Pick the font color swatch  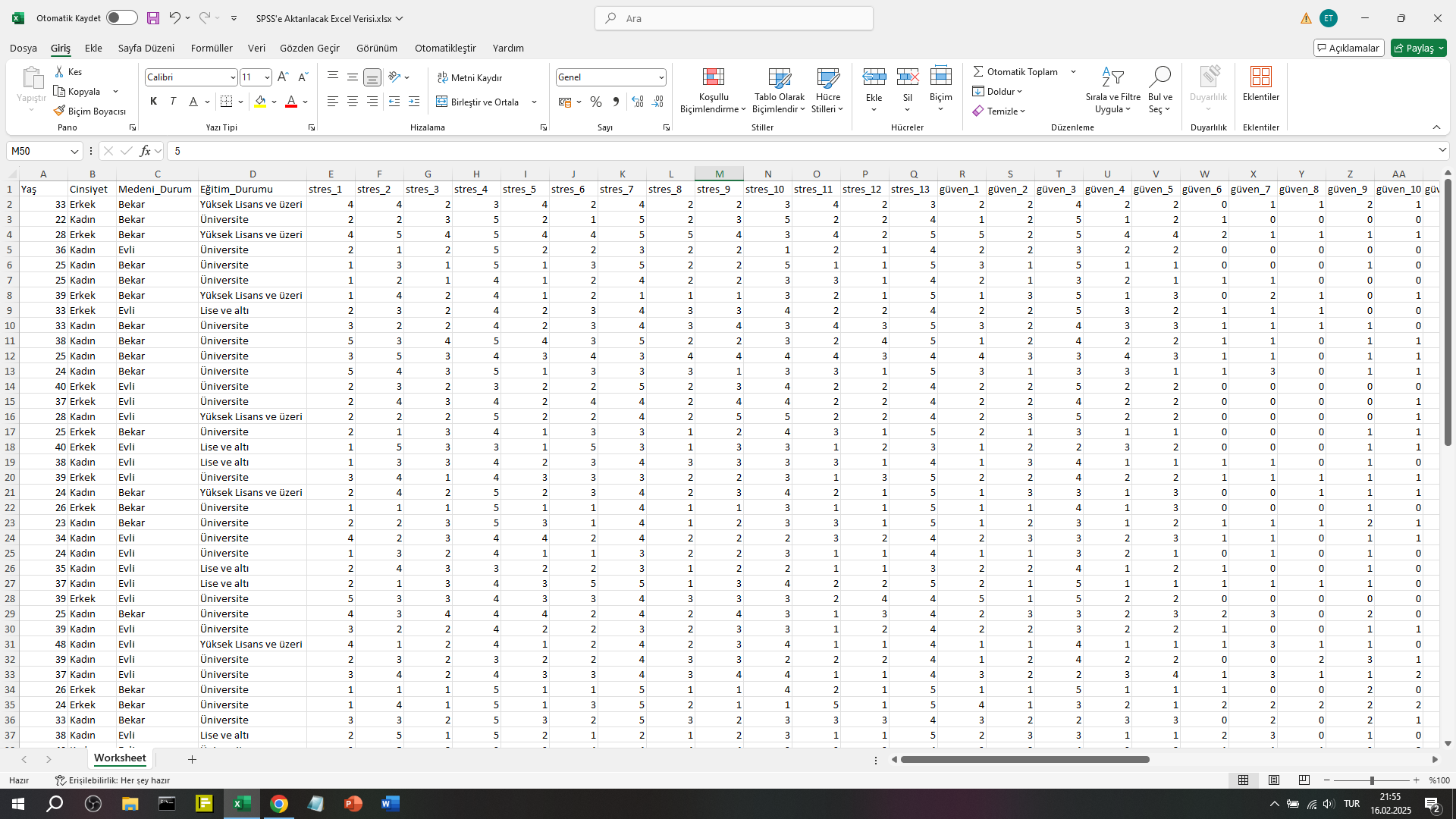pyautogui.click(x=290, y=101)
